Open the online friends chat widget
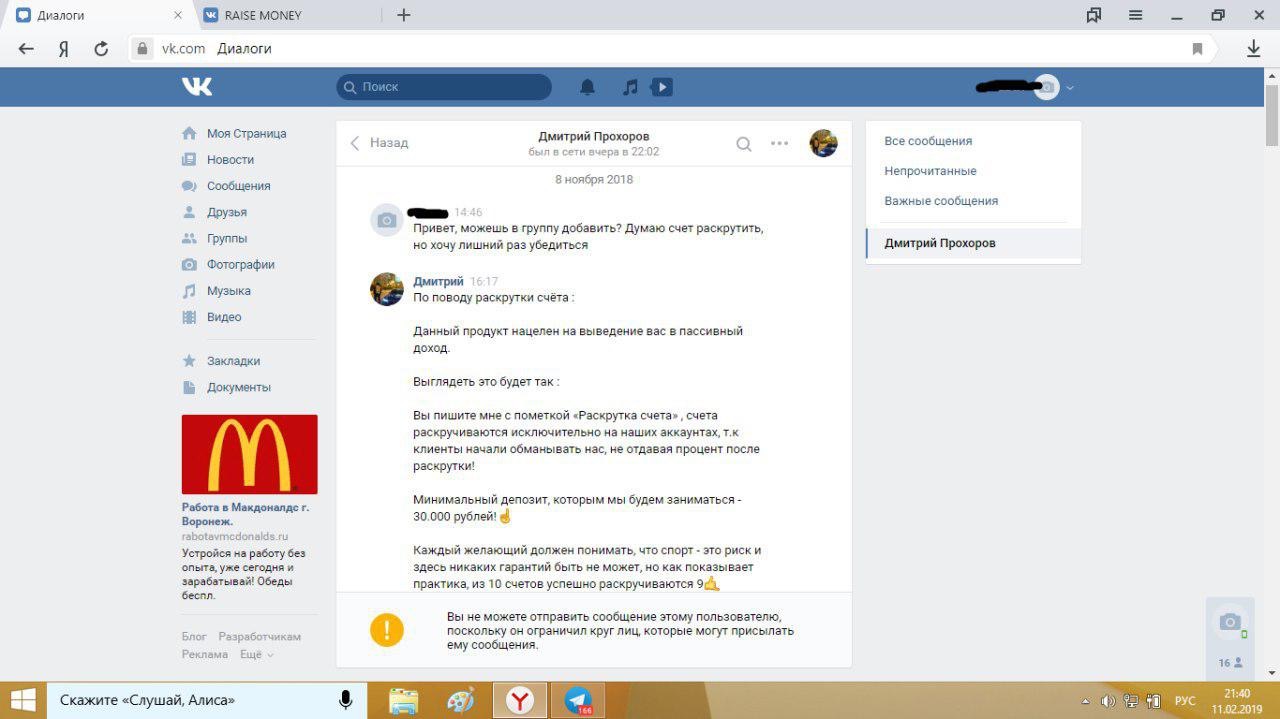Viewport: 1280px width, 719px height. point(1230,639)
